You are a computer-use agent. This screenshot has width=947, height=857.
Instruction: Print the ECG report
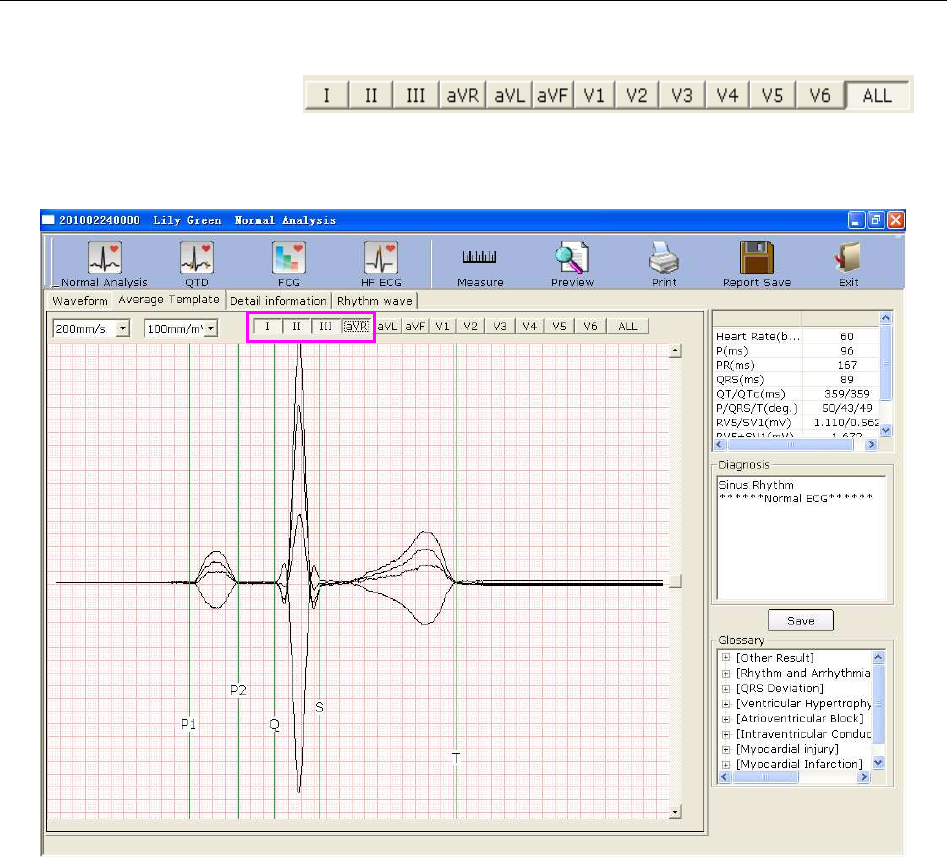[664, 264]
